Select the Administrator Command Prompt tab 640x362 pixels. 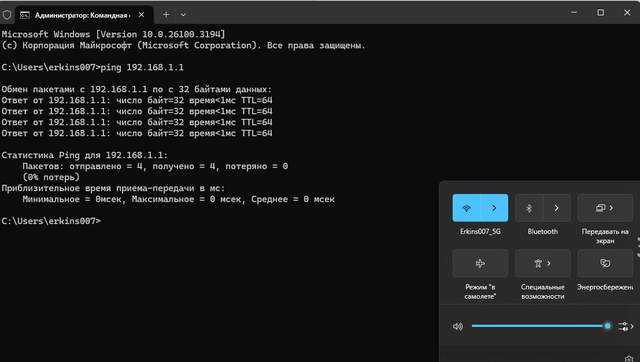tap(84, 15)
